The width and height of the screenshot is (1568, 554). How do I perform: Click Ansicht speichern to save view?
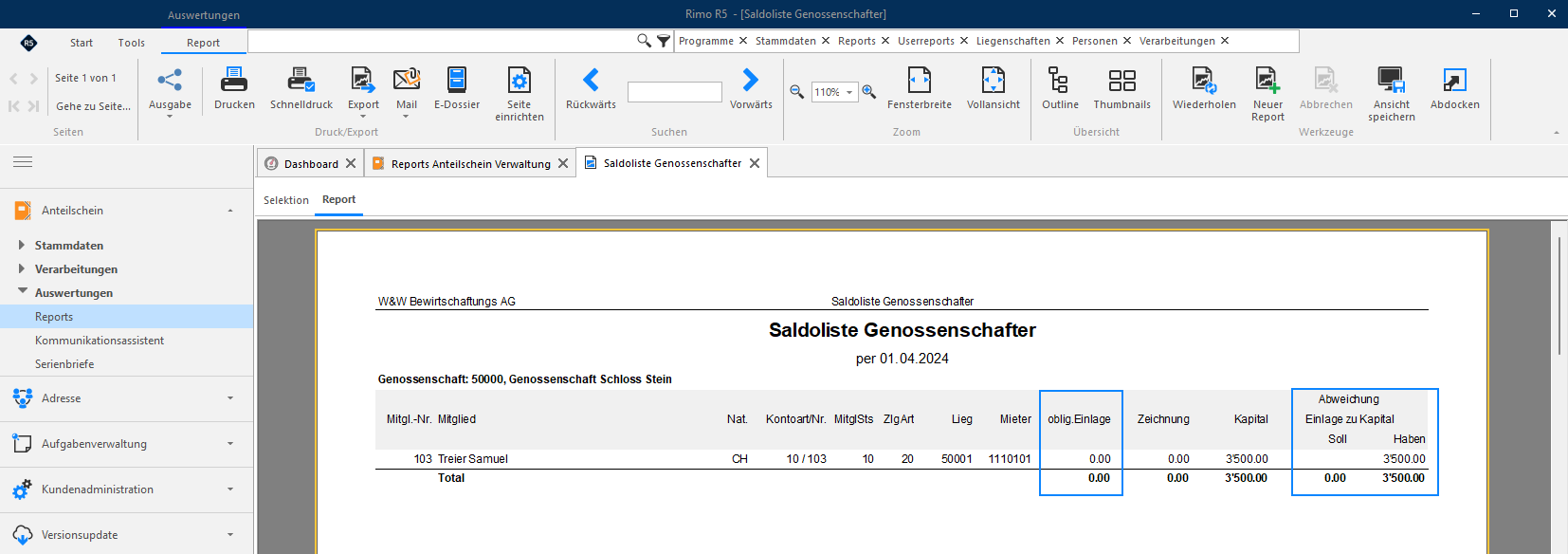[x=1392, y=94]
